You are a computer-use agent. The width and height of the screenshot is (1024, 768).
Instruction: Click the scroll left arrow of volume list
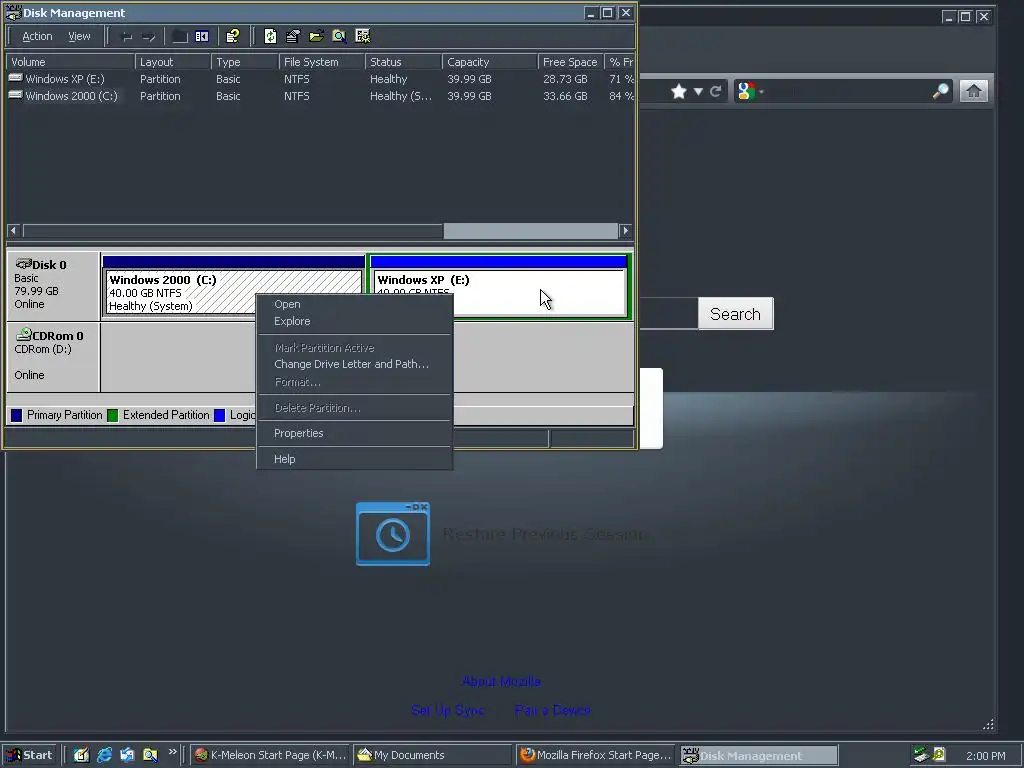click(x=13, y=231)
